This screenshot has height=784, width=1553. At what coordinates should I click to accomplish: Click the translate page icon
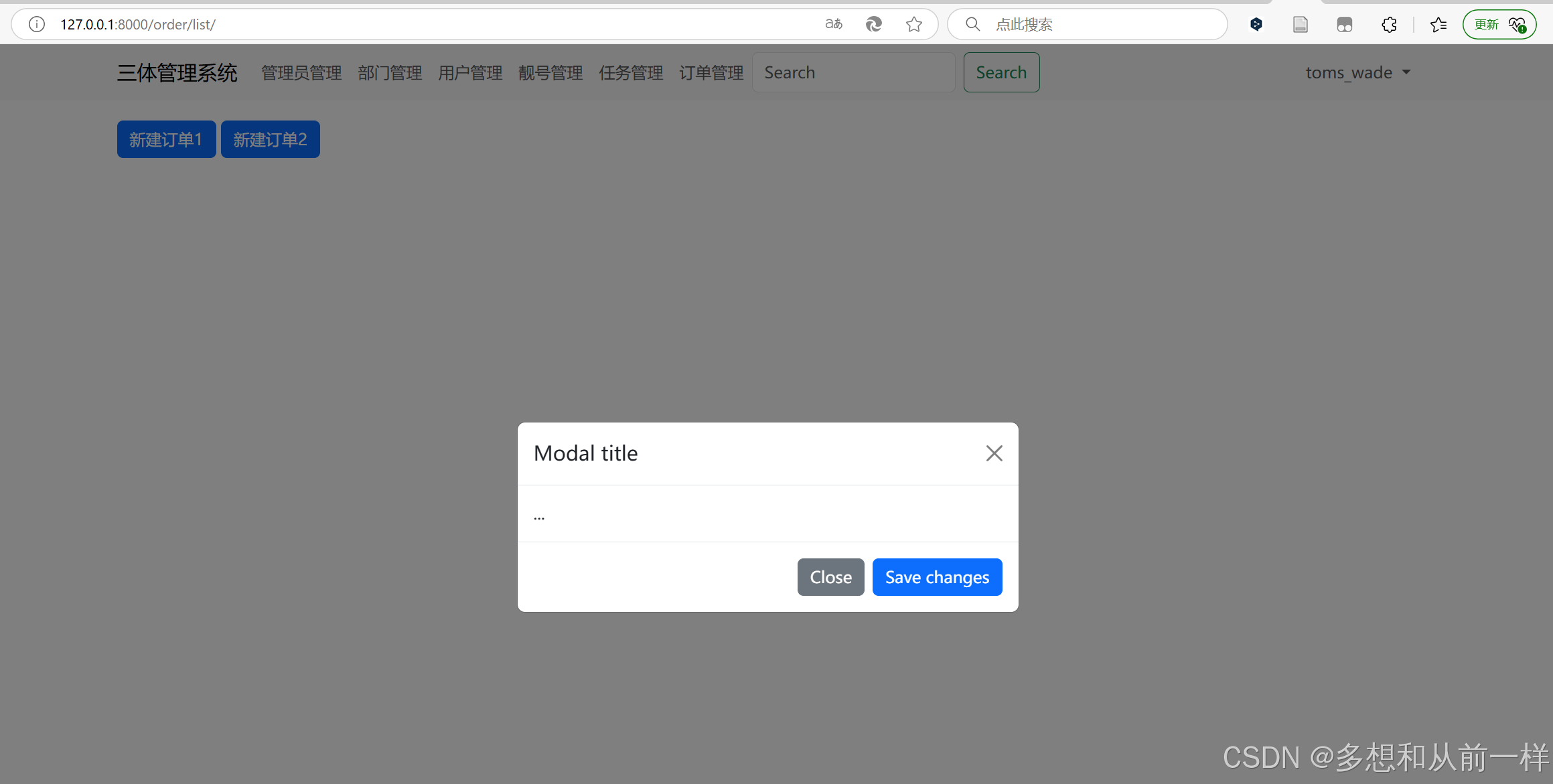pos(834,24)
